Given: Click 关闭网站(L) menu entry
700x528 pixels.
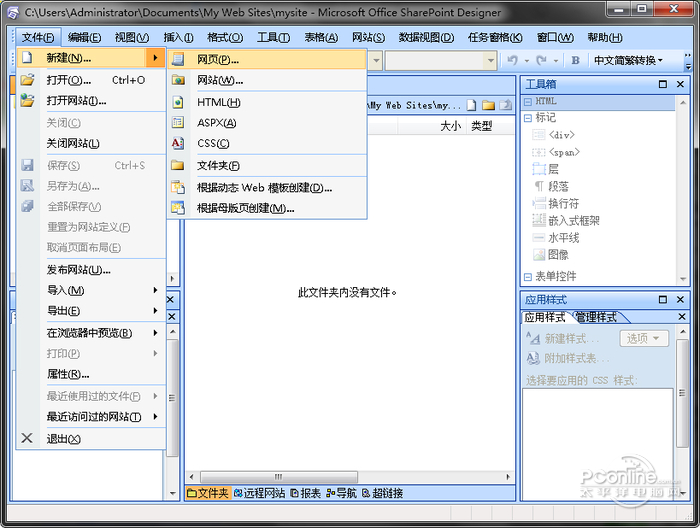Looking at the screenshot, I should point(91,143).
